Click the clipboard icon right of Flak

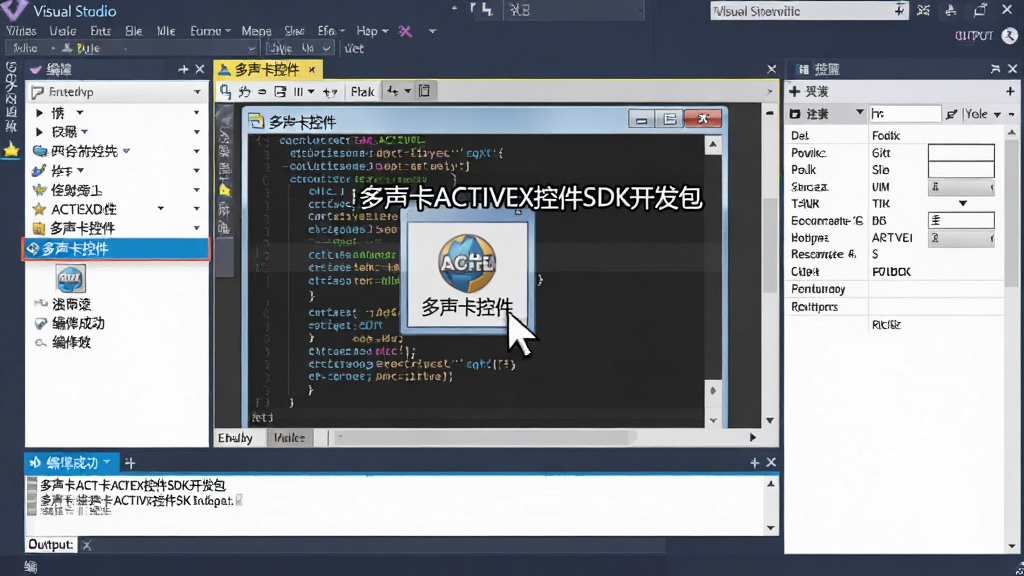[424, 91]
